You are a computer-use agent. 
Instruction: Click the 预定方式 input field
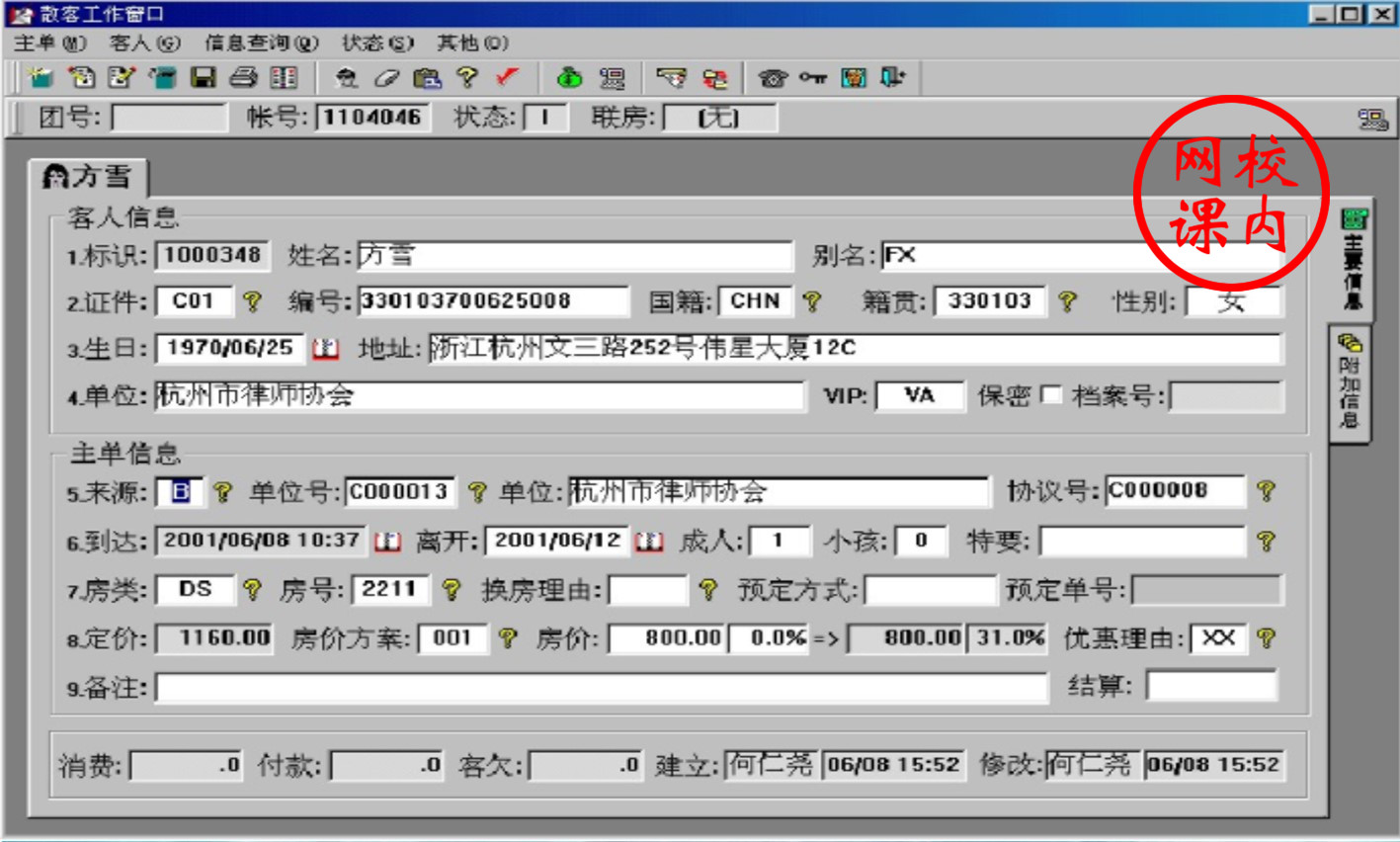pos(930,591)
